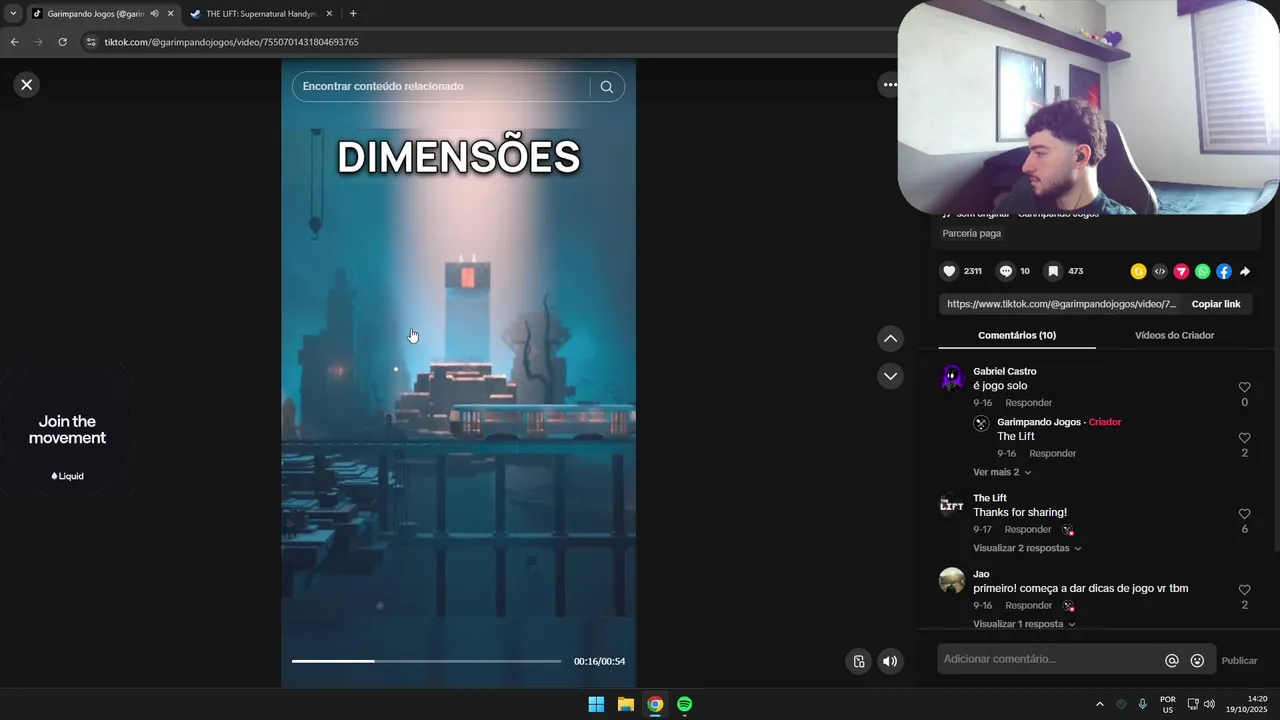
Task: Open the emoji picker in comment box
Action: pyautogui.click(x=1197, y=661)
